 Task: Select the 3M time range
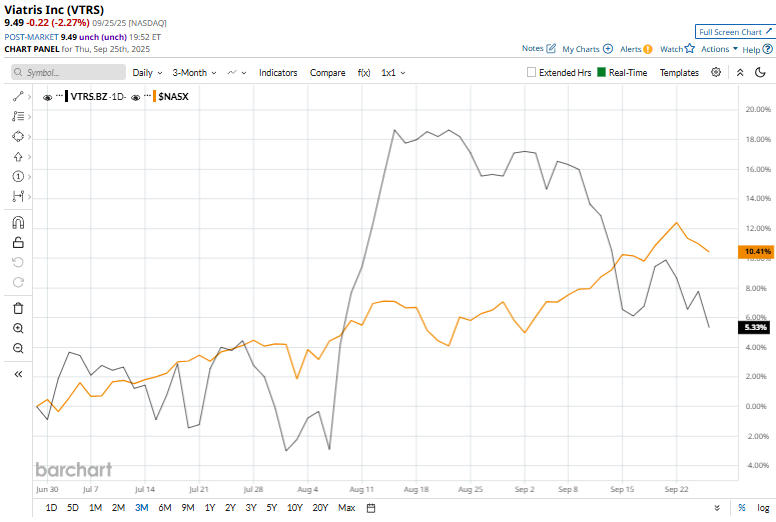pos(142,508)
